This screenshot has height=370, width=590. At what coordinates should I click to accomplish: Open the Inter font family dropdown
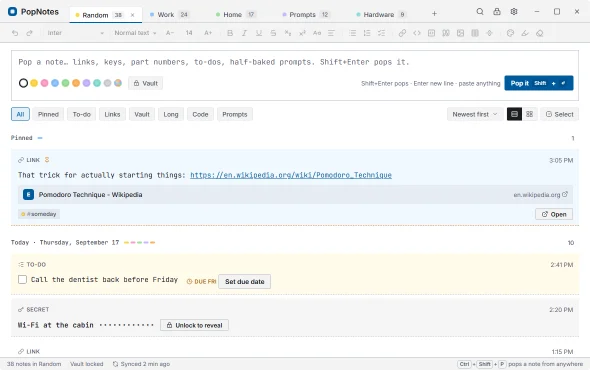click(75, 33)
